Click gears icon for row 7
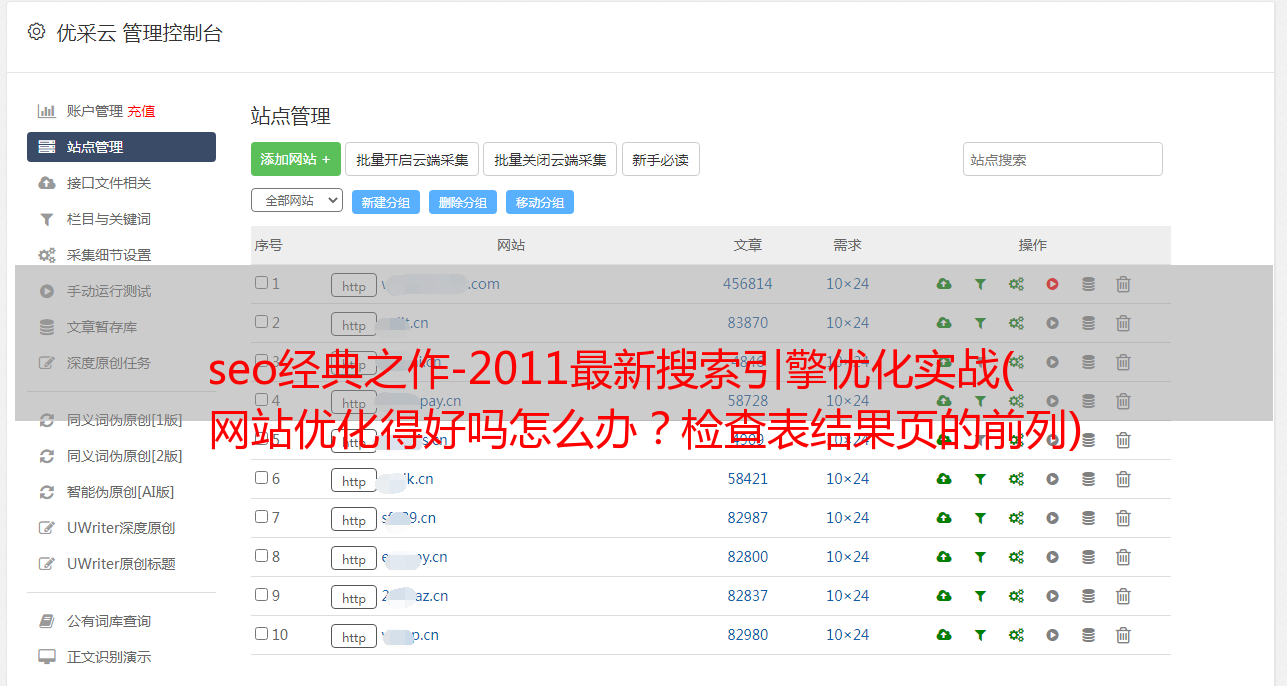The height and width of the screenshot is (686, 1287). click(1016, 518)
